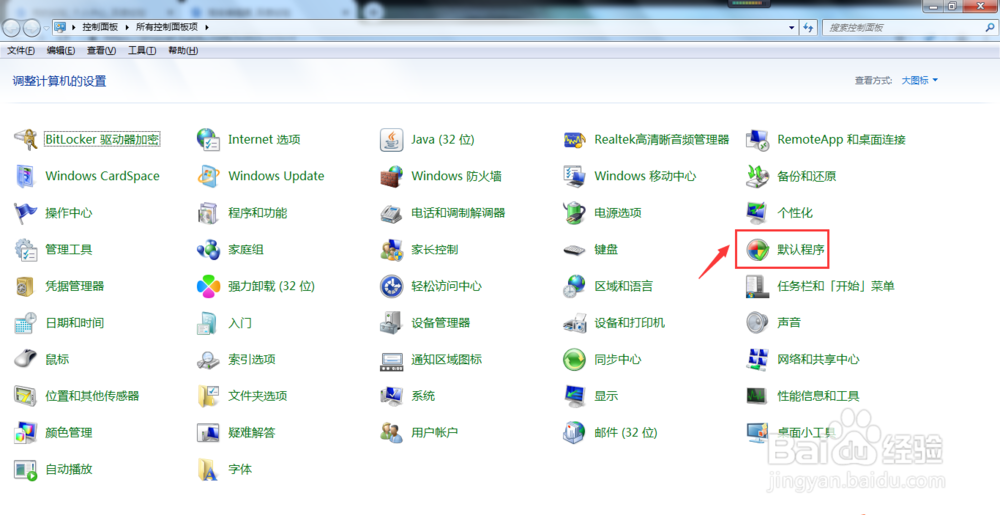
Task: Open BitLocker 驱动器加密 icon
Action: pos(26,140)
